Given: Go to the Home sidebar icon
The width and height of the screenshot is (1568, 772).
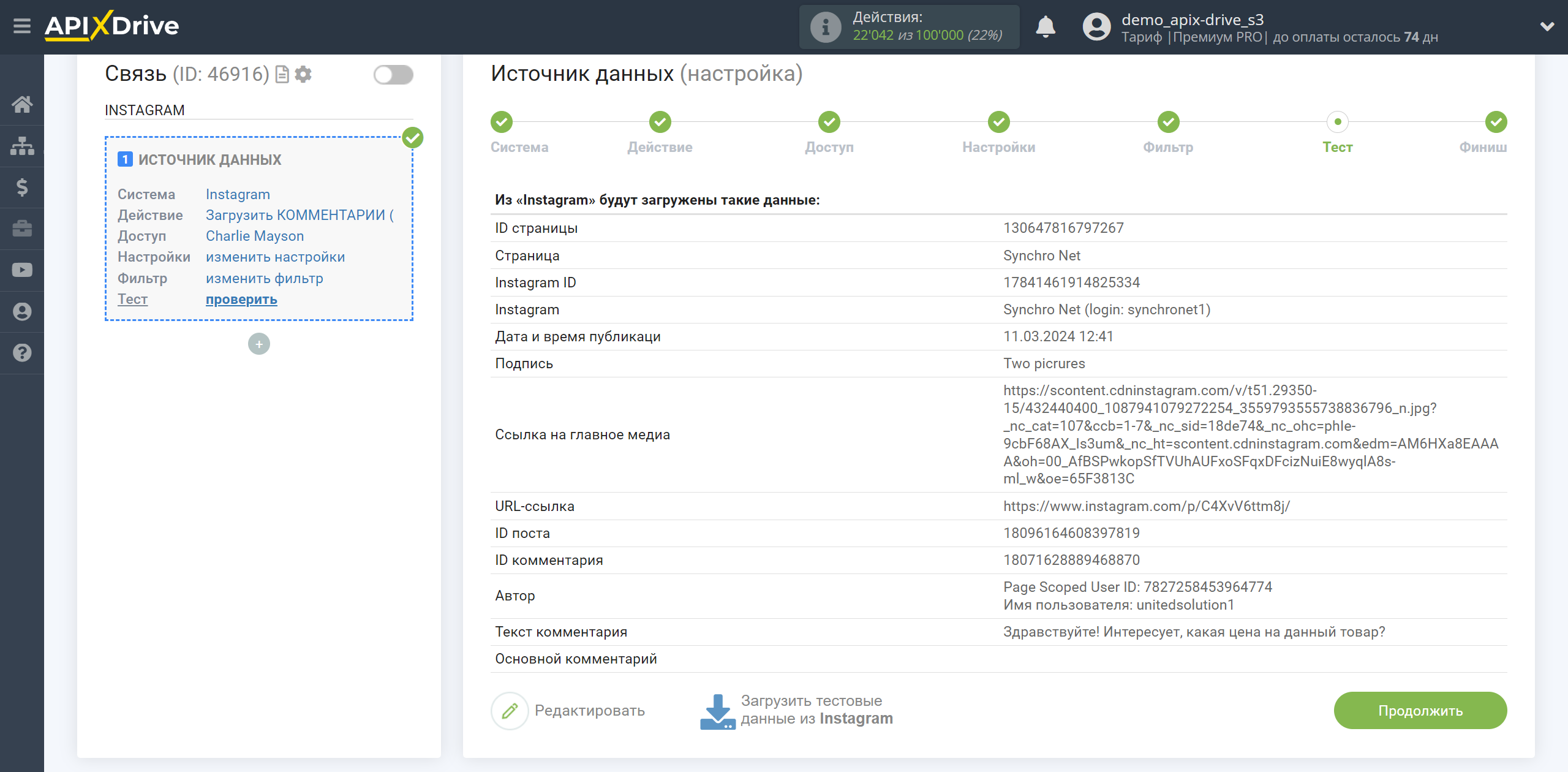Looking at the screenshot, I should (22, 104).
